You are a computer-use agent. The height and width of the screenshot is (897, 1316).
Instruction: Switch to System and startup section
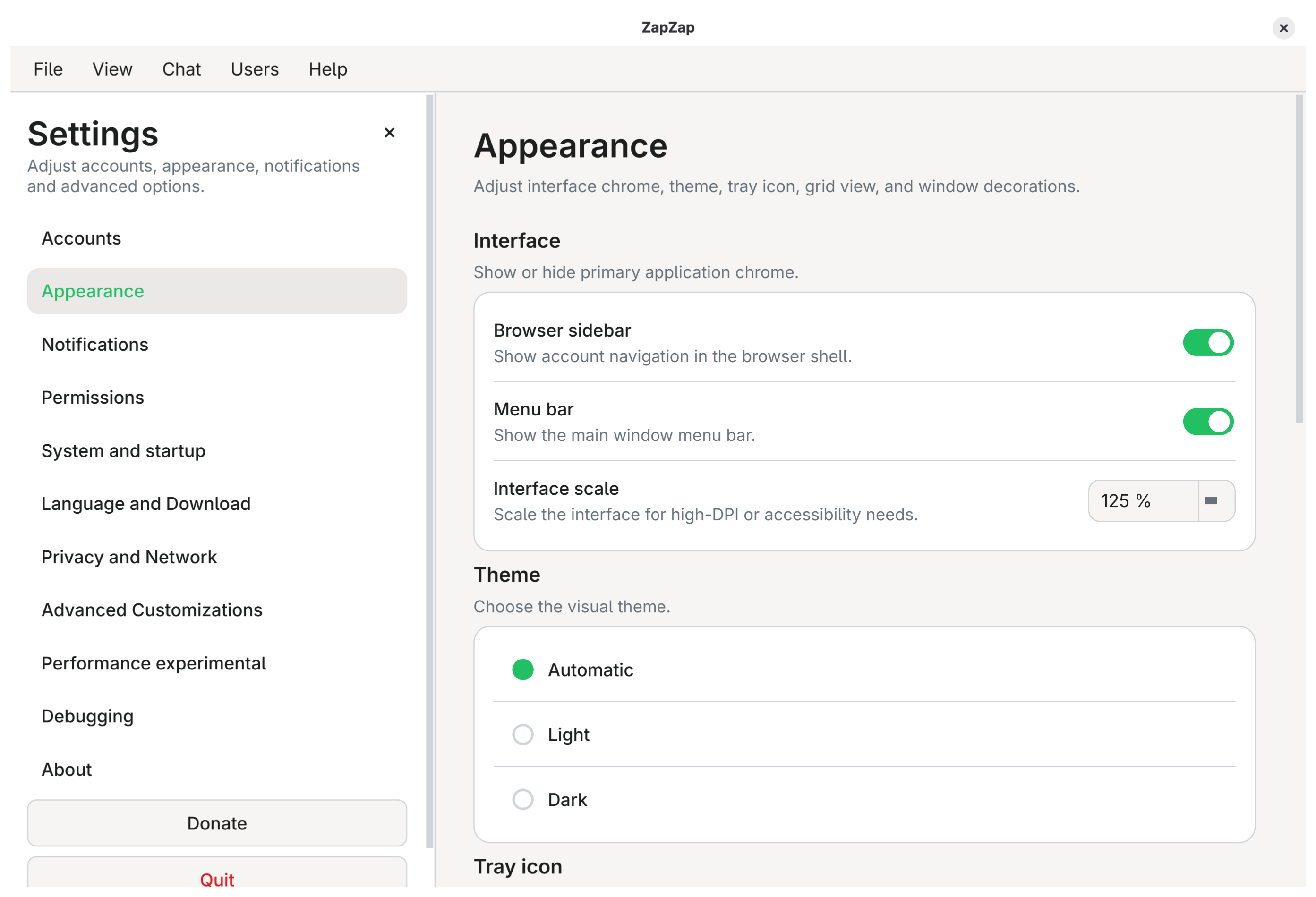[217, 450]
